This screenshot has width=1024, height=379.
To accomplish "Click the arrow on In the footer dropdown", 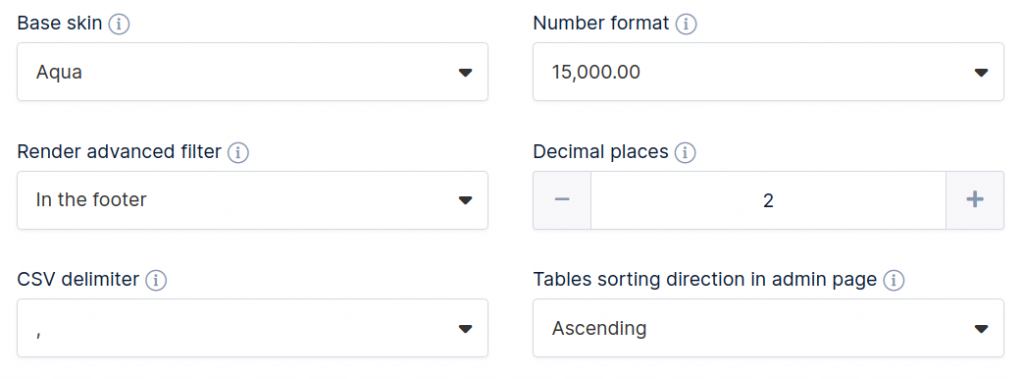I will click(465, 201).
